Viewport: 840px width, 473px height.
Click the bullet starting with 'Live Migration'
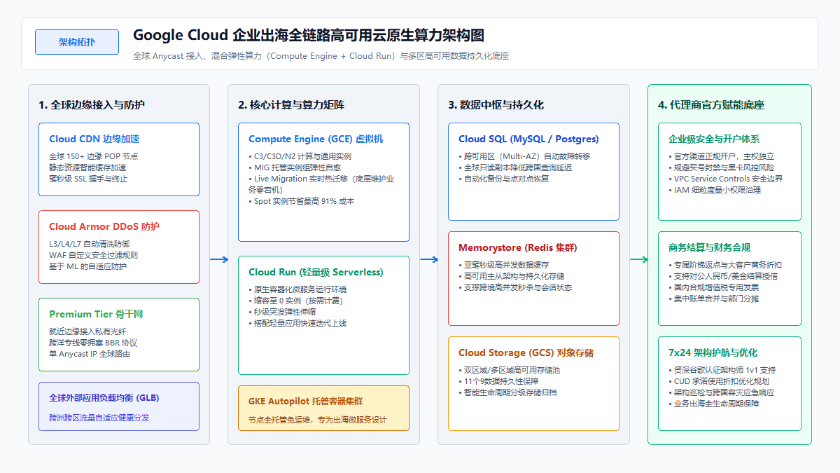click(x=321, y=184)
